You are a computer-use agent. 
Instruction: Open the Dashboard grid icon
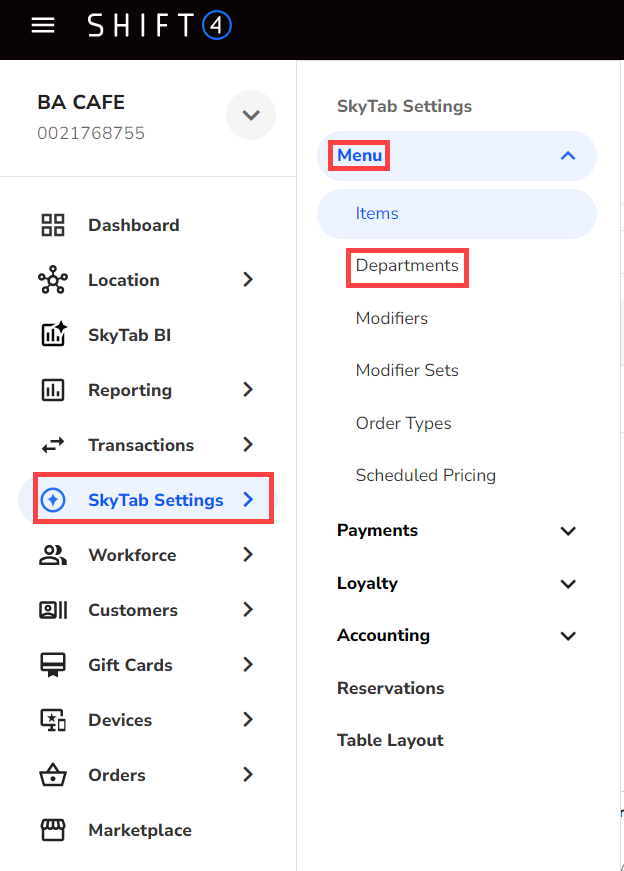52,225
